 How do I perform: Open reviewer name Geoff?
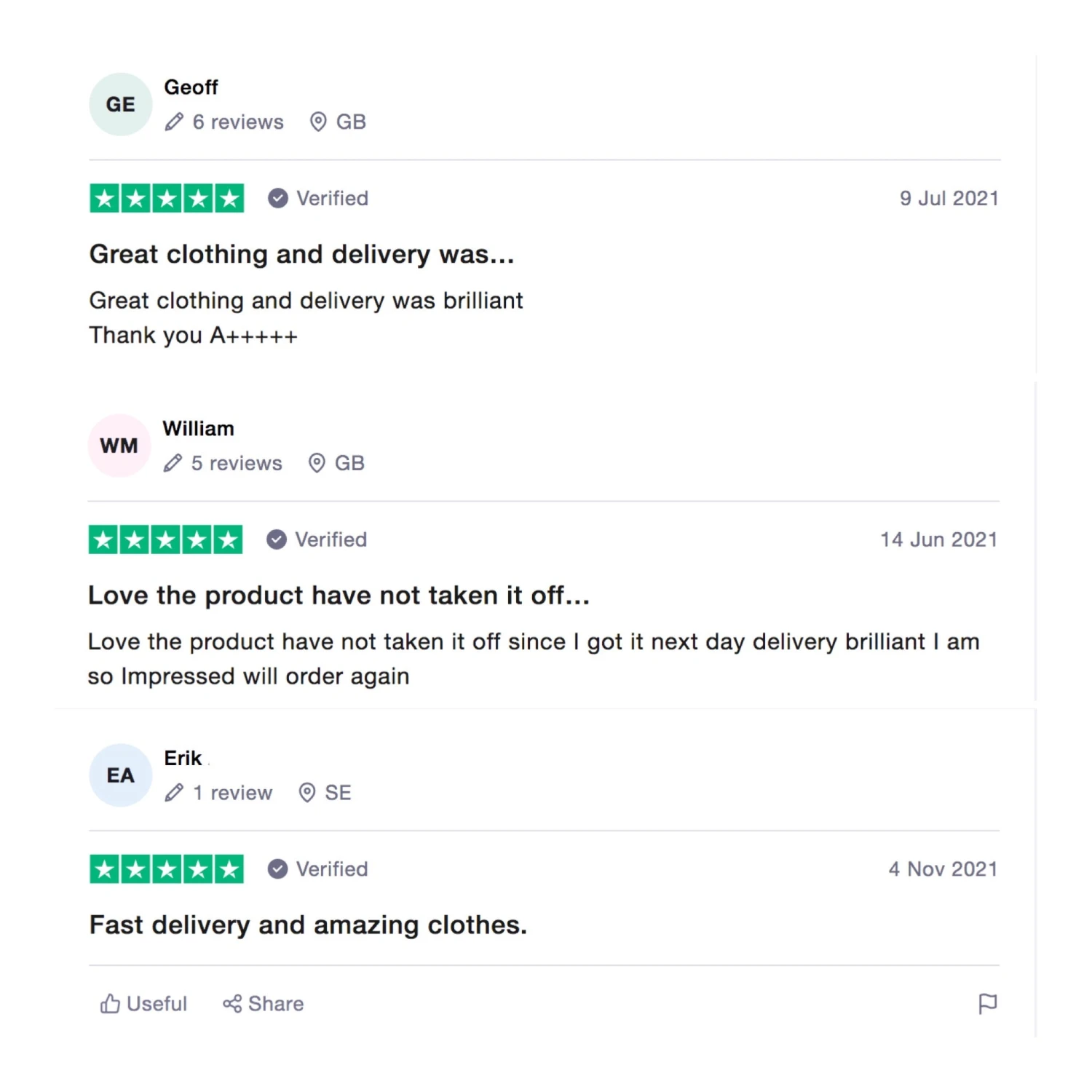[191, 87]
